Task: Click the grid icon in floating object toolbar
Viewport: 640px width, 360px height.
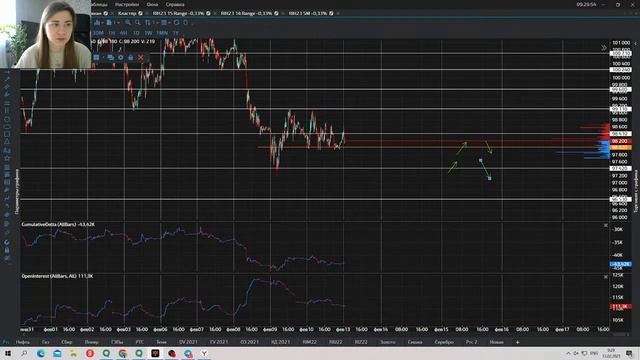Action: tap(97, 58)
